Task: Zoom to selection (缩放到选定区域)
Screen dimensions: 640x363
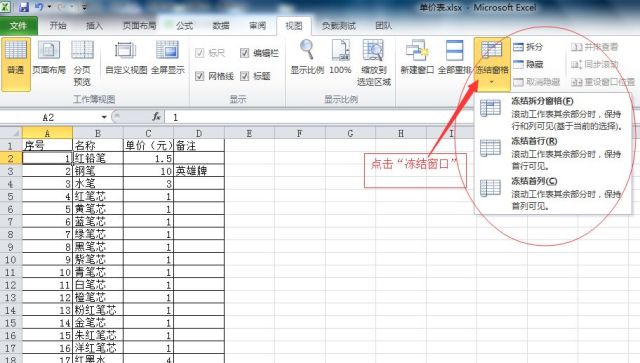Action: 373,62
